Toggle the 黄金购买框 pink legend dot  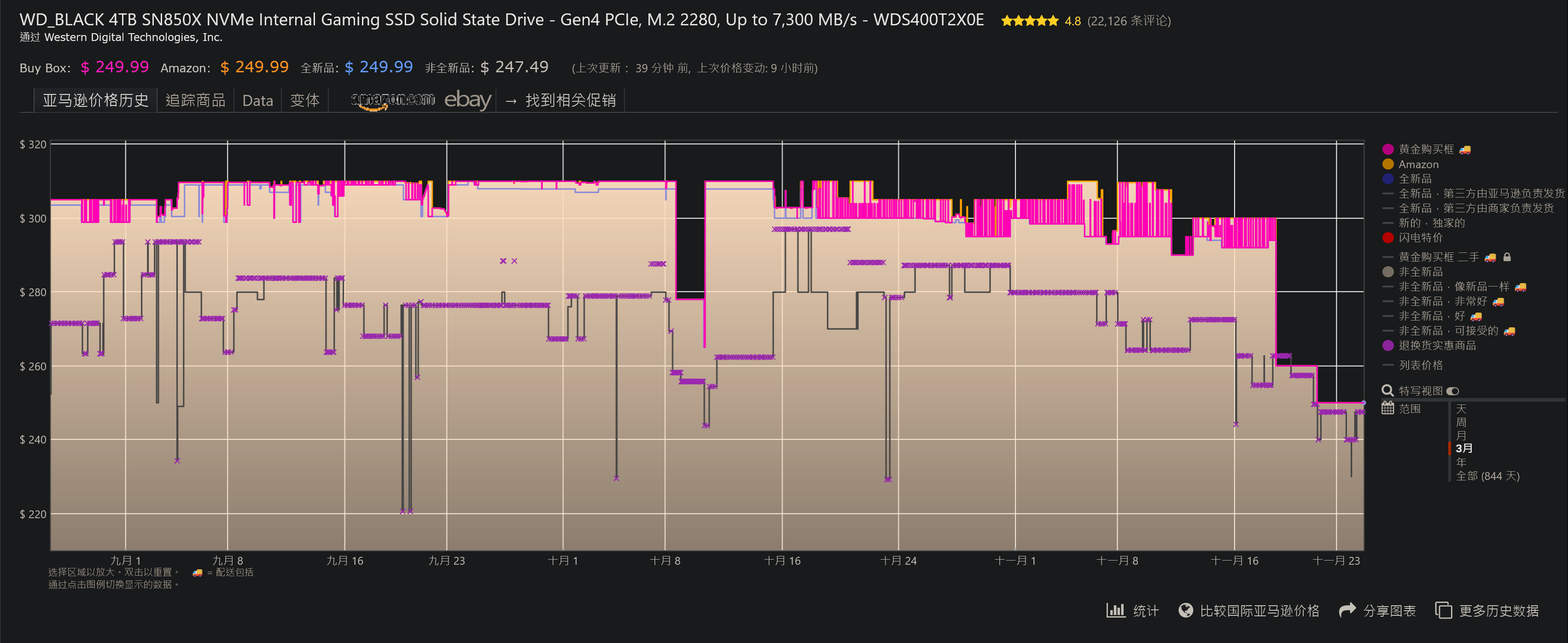tap(1388, 150)
